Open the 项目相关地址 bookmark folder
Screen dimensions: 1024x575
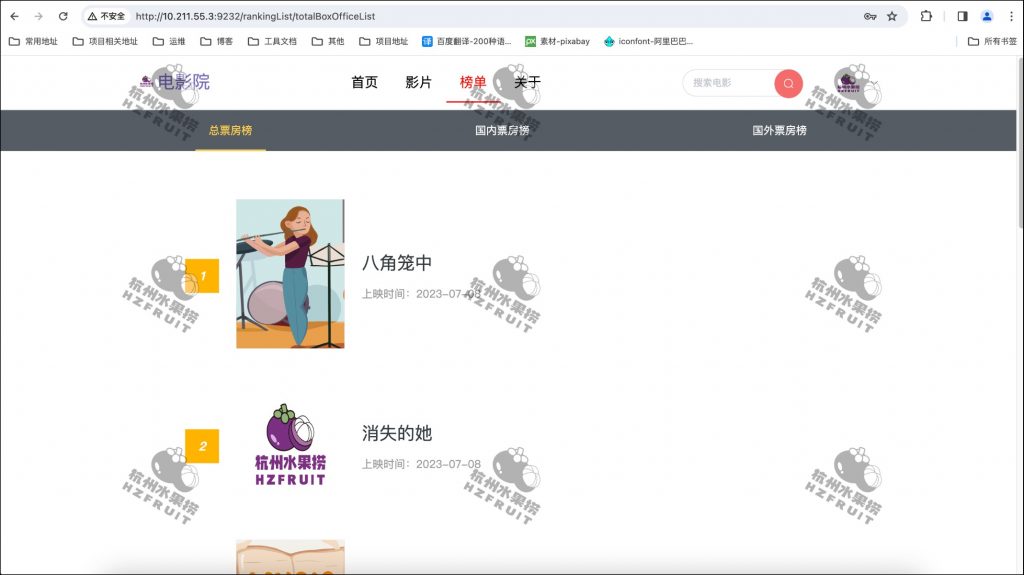point(105,41)
